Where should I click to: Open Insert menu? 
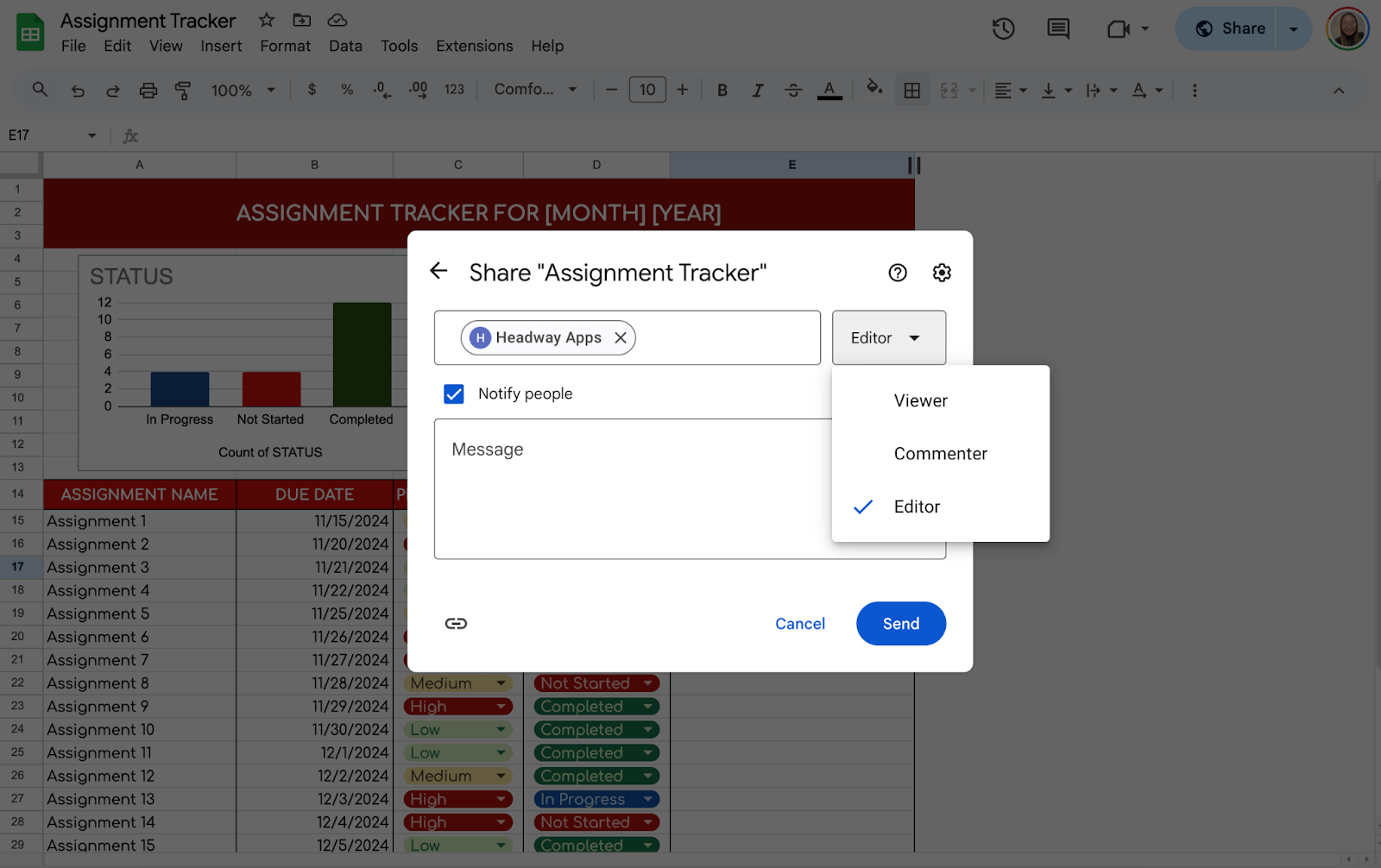(221, 46)
